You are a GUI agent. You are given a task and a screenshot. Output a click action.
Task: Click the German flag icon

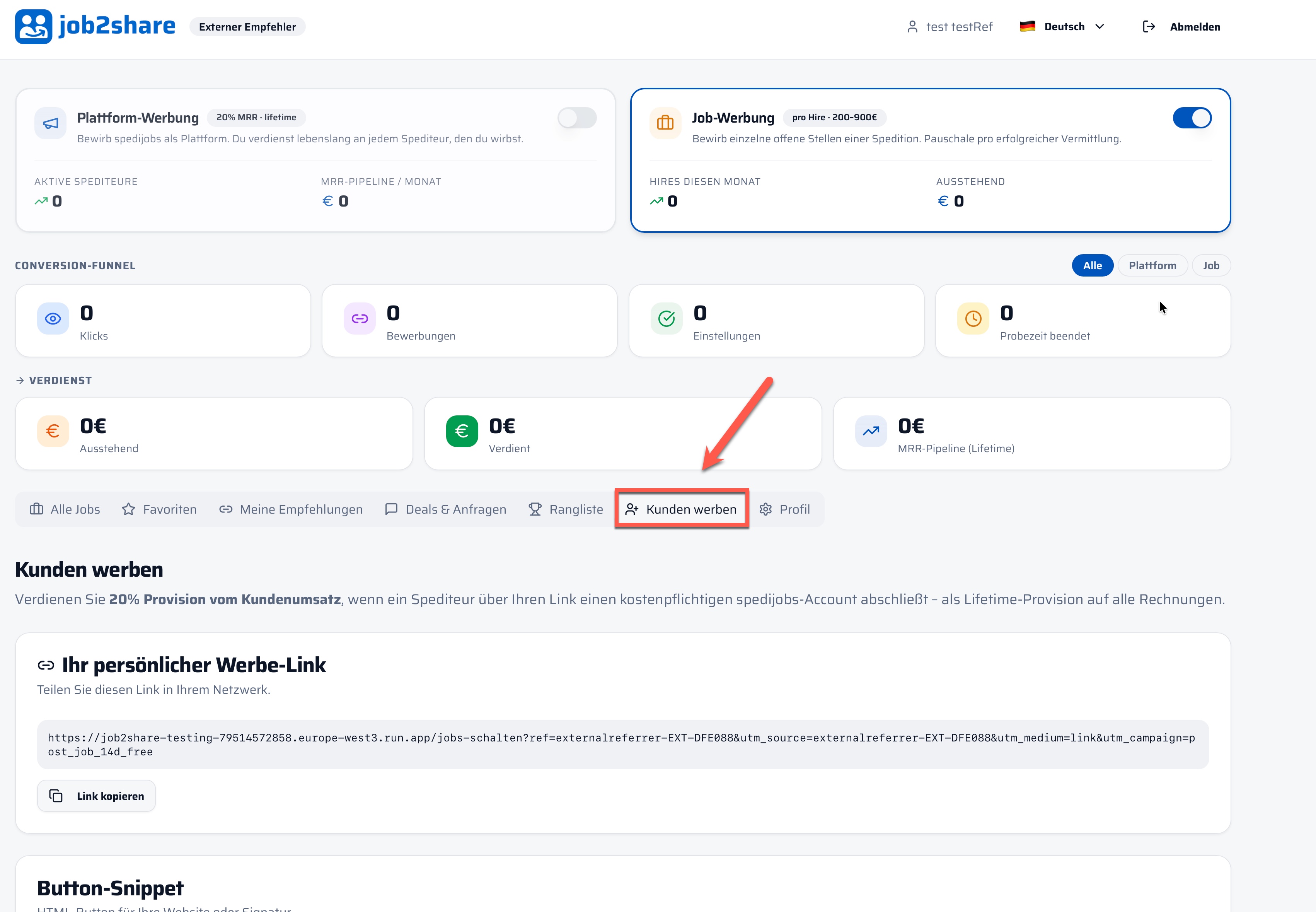coord(1028,26)
